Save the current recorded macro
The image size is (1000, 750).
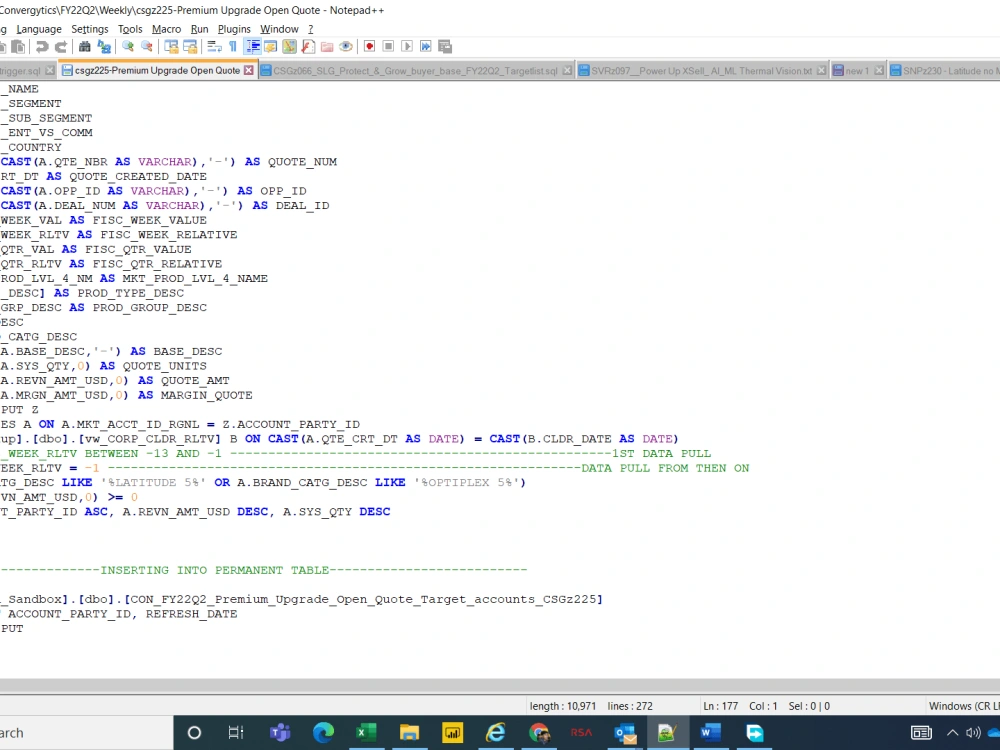(x=445, y=47)
